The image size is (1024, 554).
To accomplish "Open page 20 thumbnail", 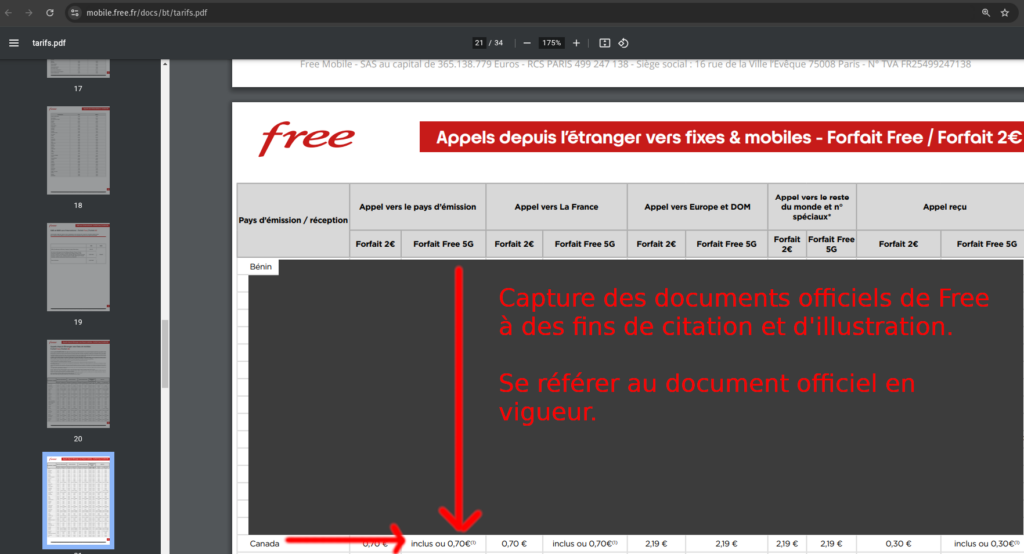I will coord(78,384).
